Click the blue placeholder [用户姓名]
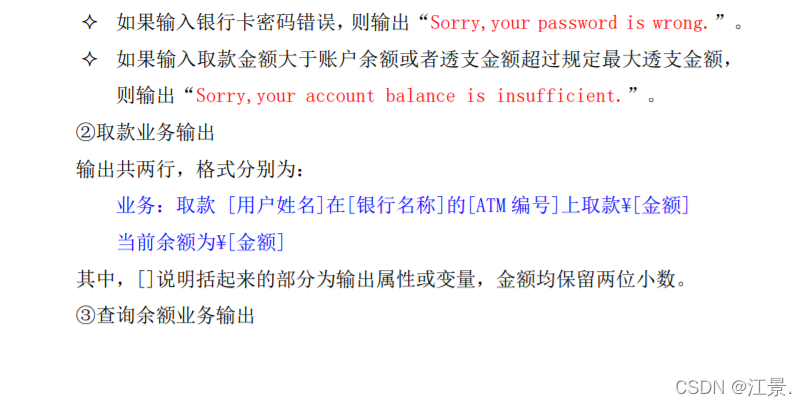Image resolution: width=807 pixels, height=406 pixels. pyautogui.click(x=276, y=205)
